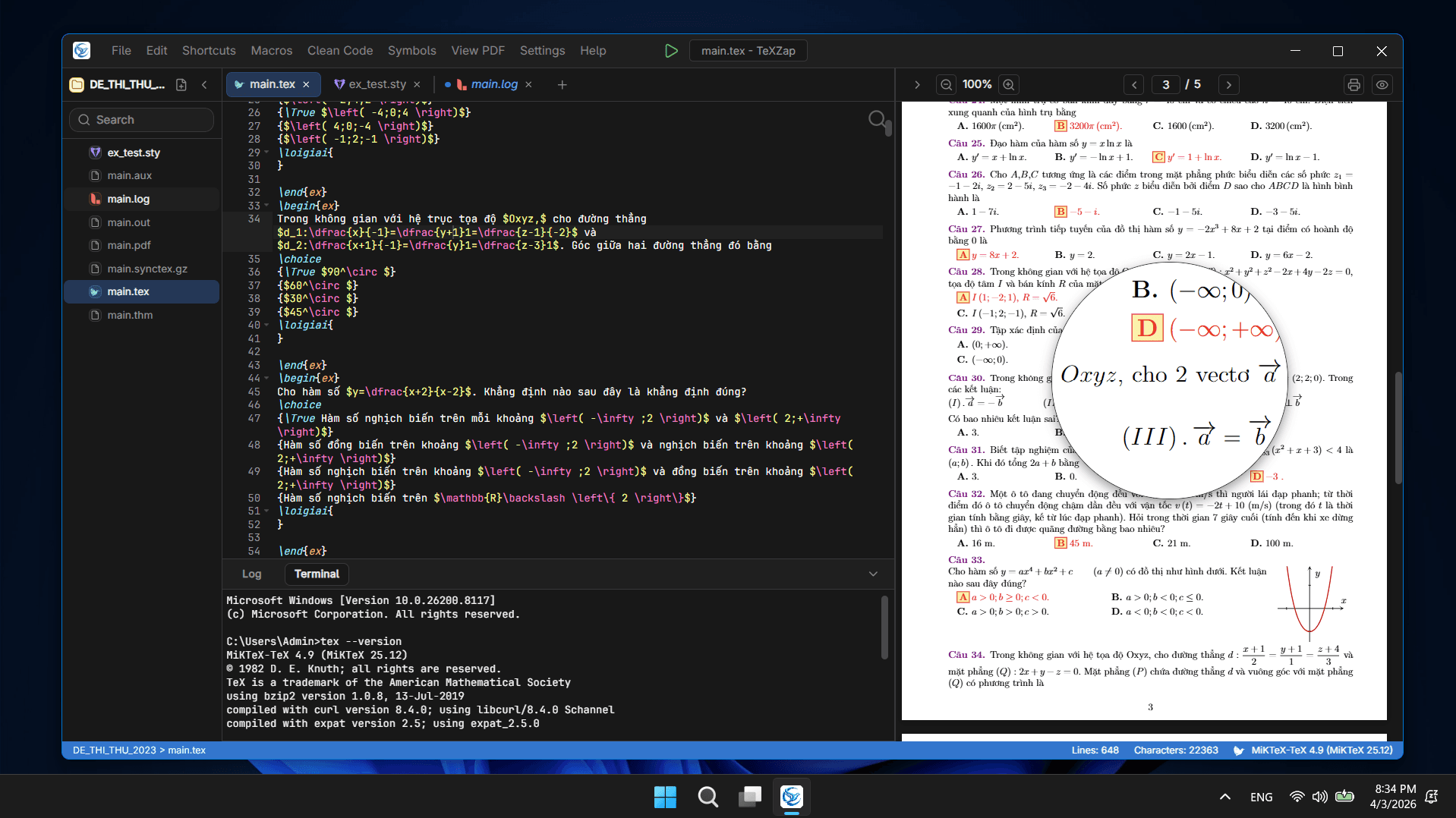Open the Shortcuts menu
The height and width of the screenshot is (818, 1456).
[x=209, y=51]
